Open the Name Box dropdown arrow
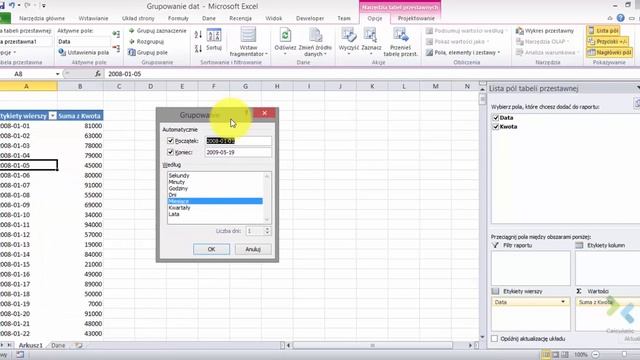The height and width of the screenshot is (360, 640). (x=58, y=74)
